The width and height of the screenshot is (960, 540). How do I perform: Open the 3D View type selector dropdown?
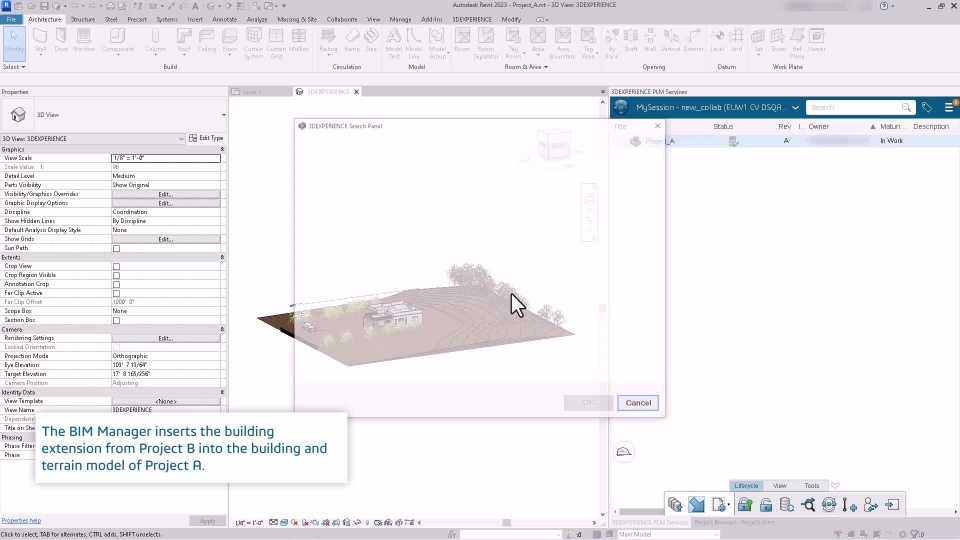pyautogui.click(x=223, y=114)
